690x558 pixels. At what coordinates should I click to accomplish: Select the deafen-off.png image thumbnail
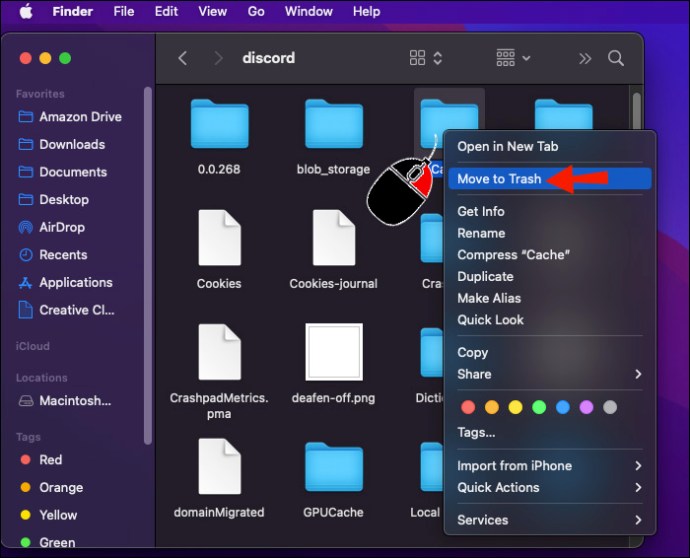pos(334,352)
